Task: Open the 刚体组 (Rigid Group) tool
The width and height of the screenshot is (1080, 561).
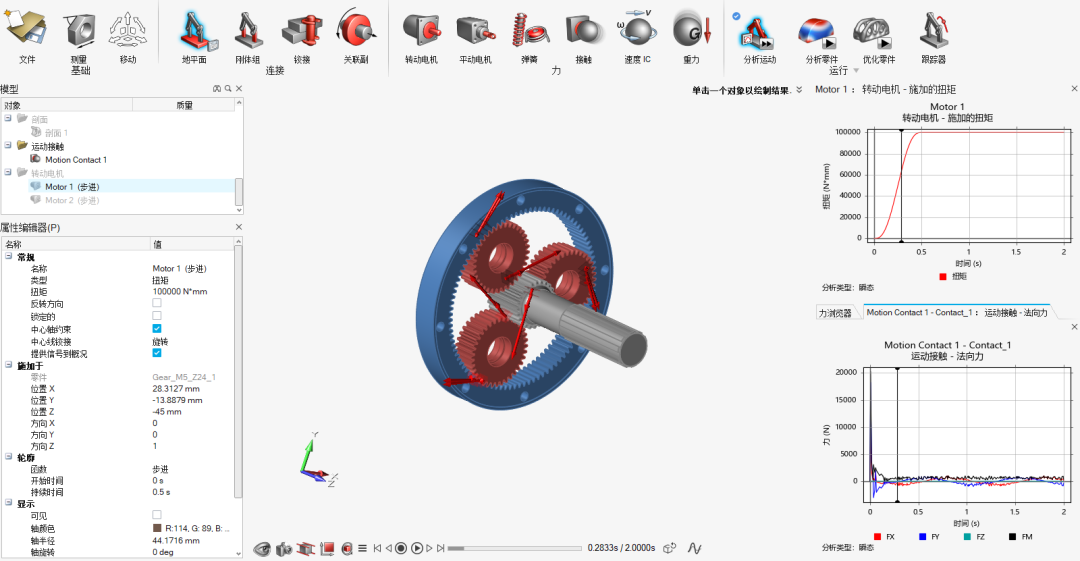Action: point(247,37)
